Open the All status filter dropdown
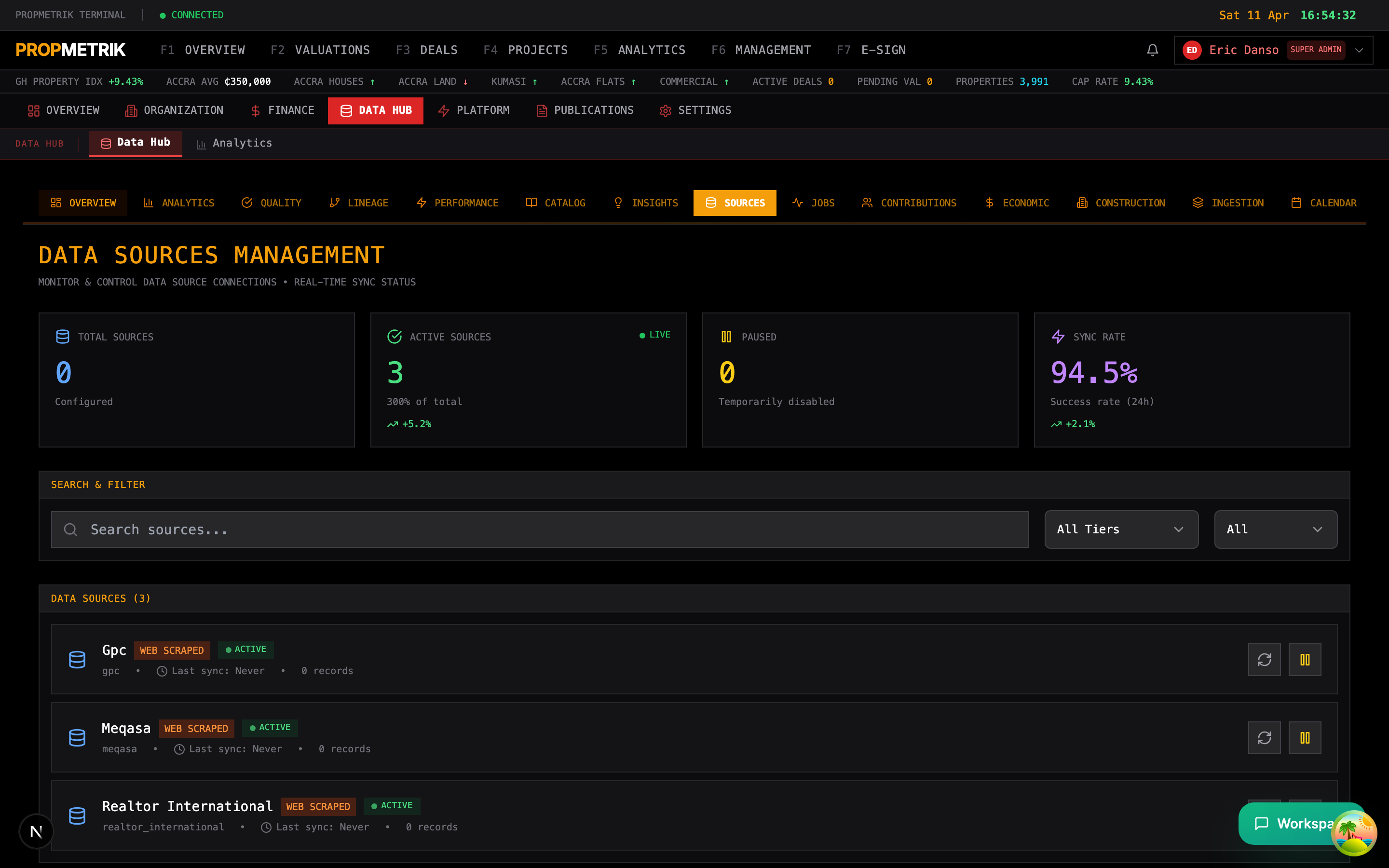The width and height of the screenshot is (1389, 868). [x=1275, y=529]
